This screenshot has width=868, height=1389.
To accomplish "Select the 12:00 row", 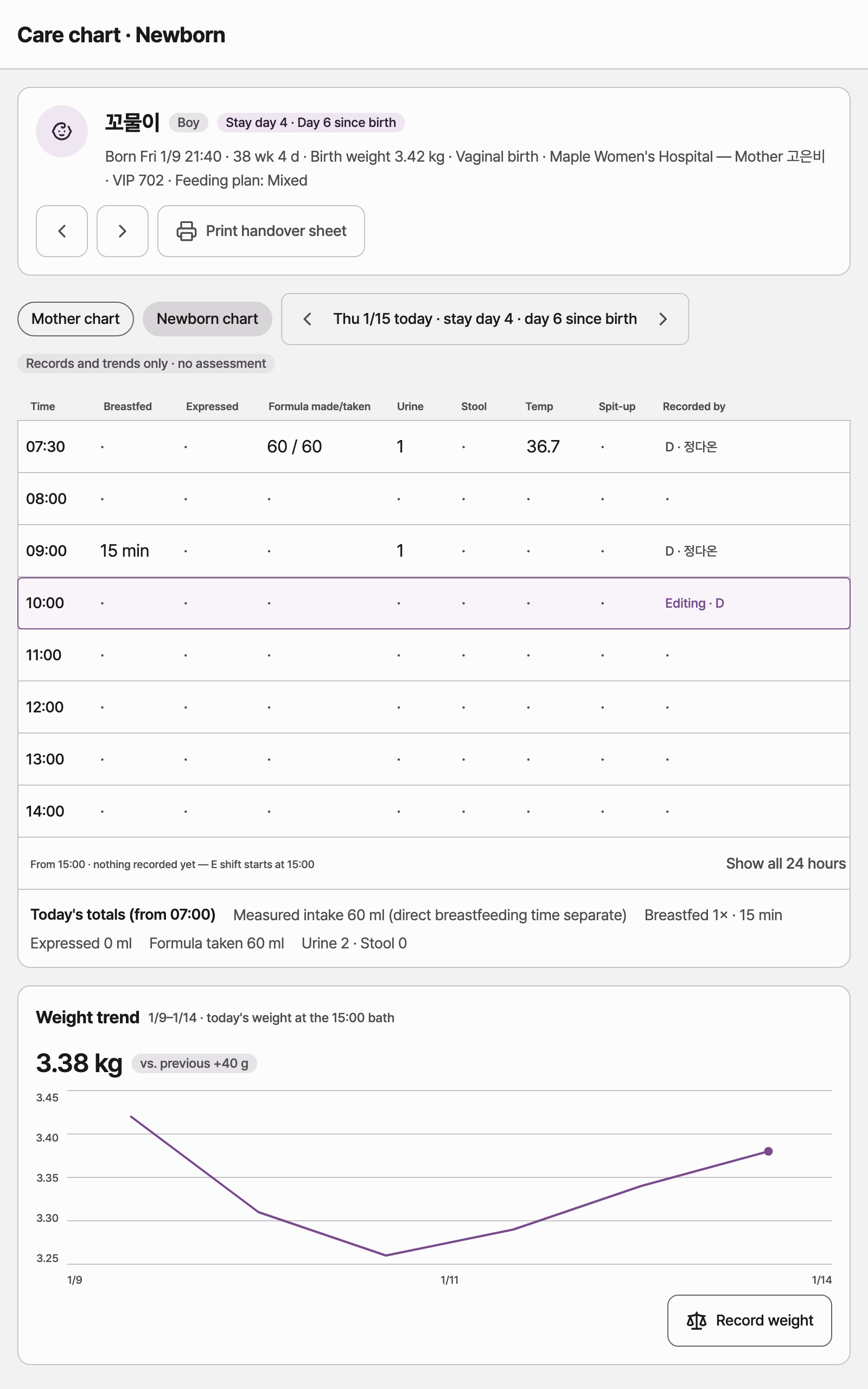I will 434,707.
